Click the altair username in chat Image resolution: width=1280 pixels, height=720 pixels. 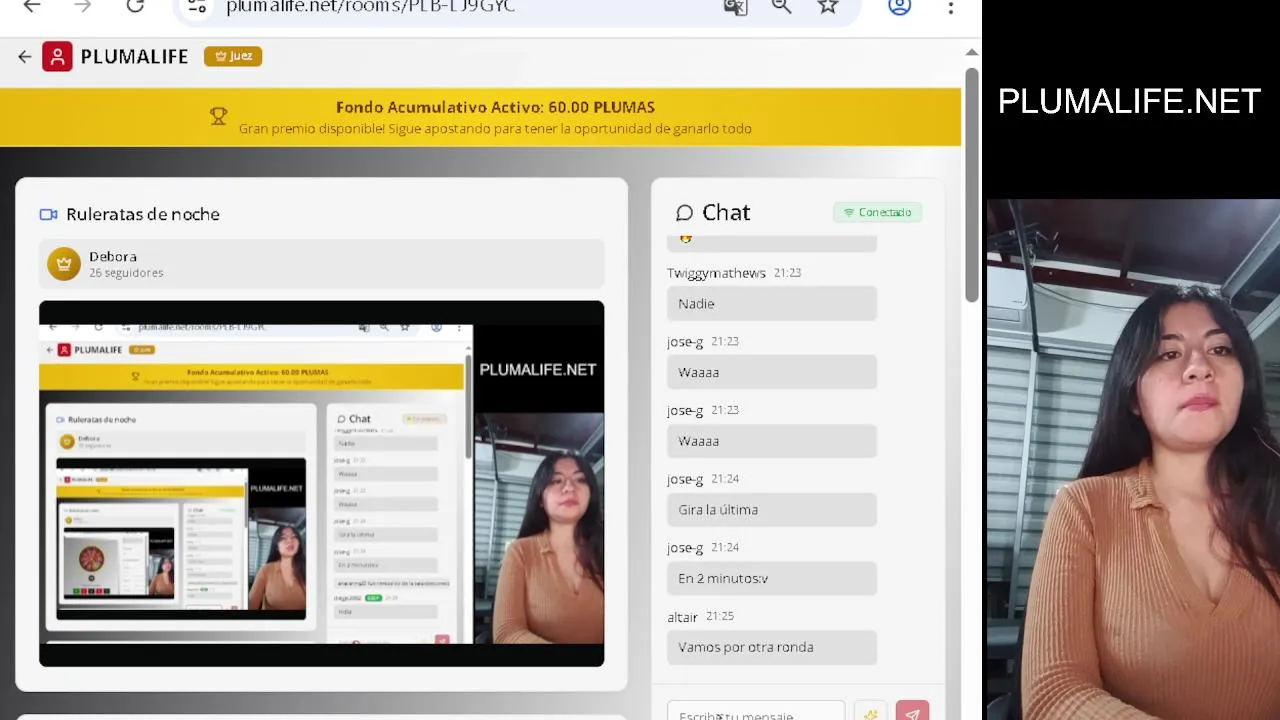point(682,617)
